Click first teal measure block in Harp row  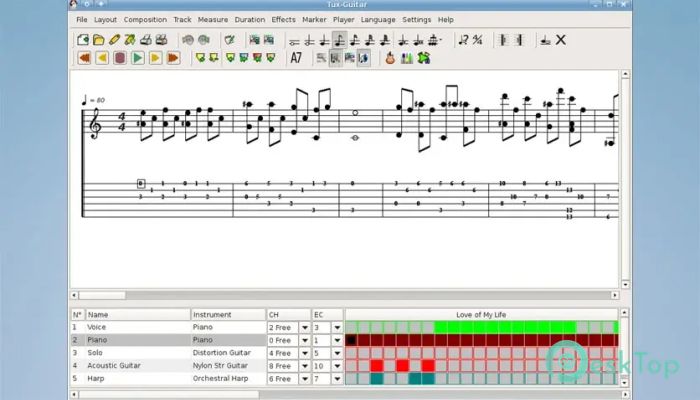click(x=377, y=379)
